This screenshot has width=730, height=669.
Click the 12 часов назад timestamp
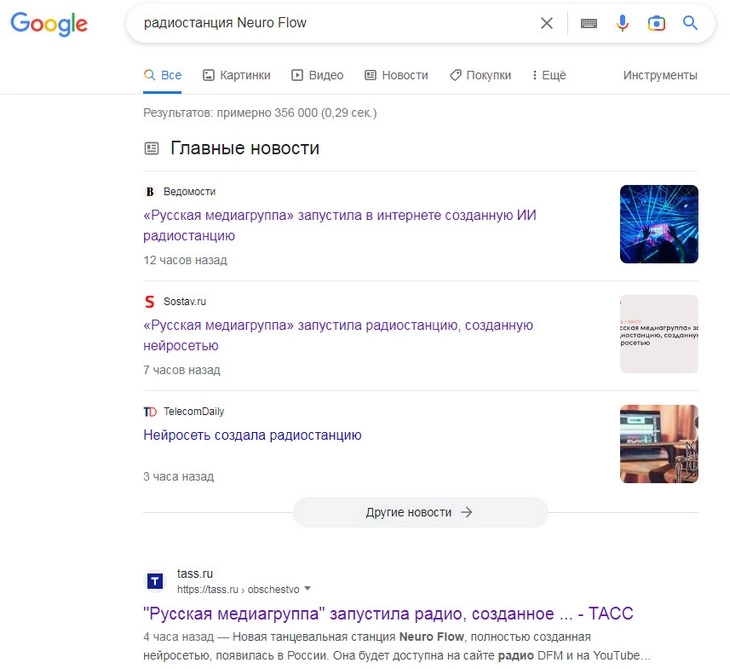(x=185, y=260)
